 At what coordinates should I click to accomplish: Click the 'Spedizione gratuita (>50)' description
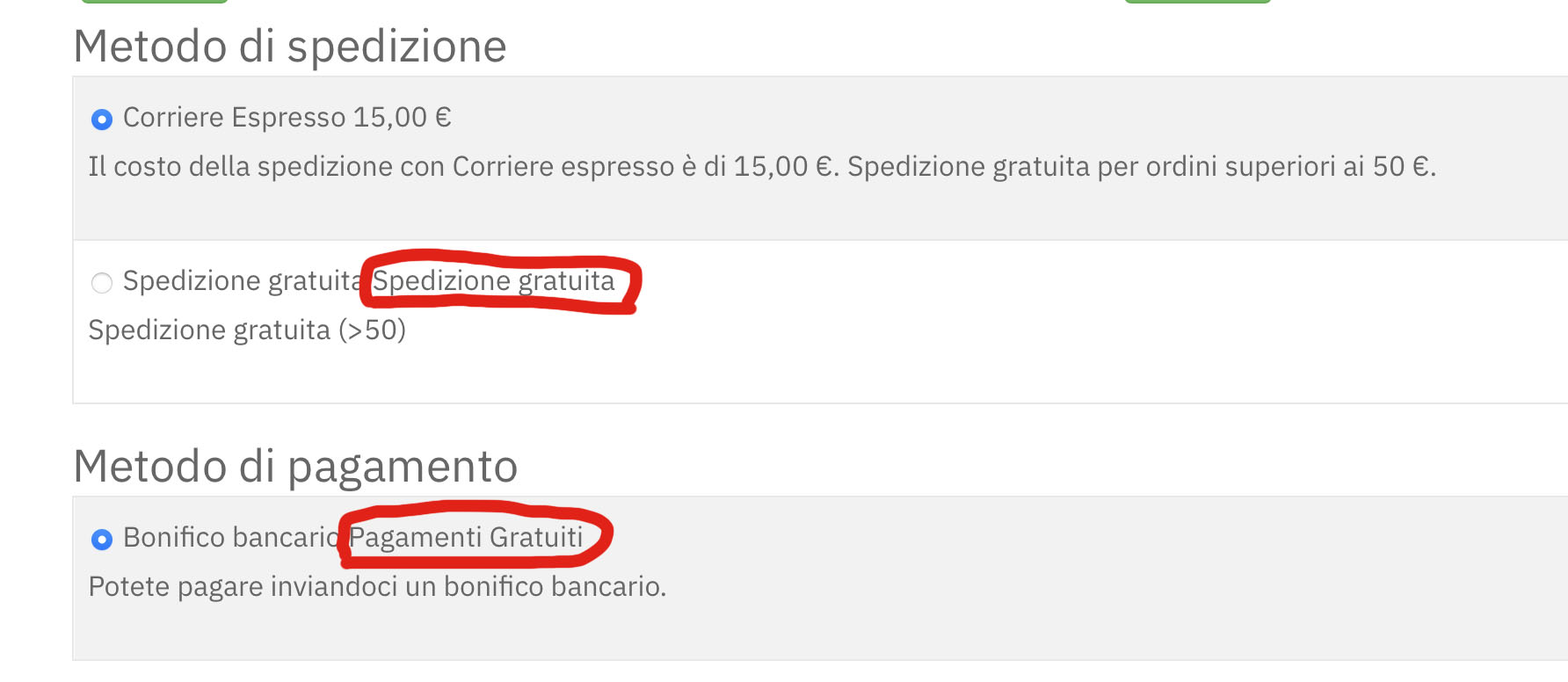[247, 330]
